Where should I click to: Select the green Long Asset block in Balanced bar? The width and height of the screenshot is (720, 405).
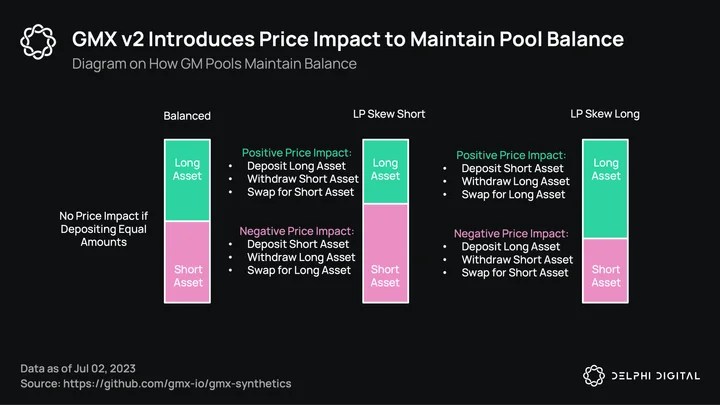[187, 180]
